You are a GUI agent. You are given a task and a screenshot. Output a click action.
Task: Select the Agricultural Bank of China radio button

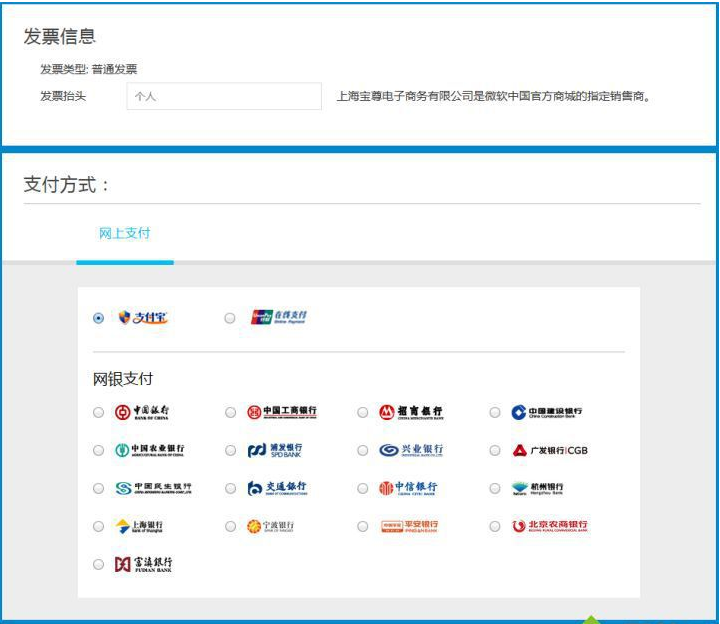(x=98, y=451)
